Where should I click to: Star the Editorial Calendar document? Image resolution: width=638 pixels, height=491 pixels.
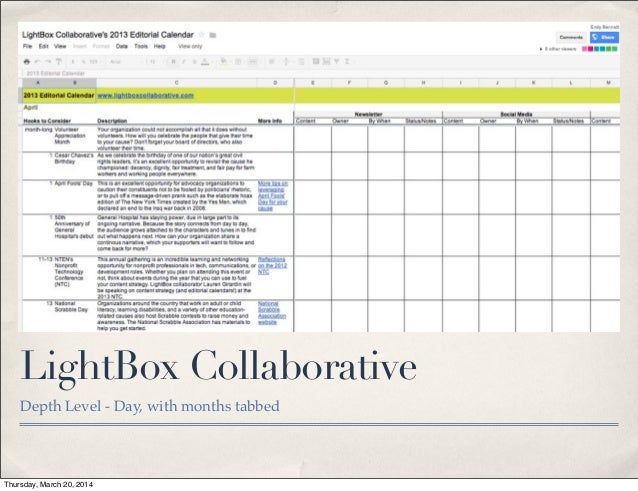201,35
